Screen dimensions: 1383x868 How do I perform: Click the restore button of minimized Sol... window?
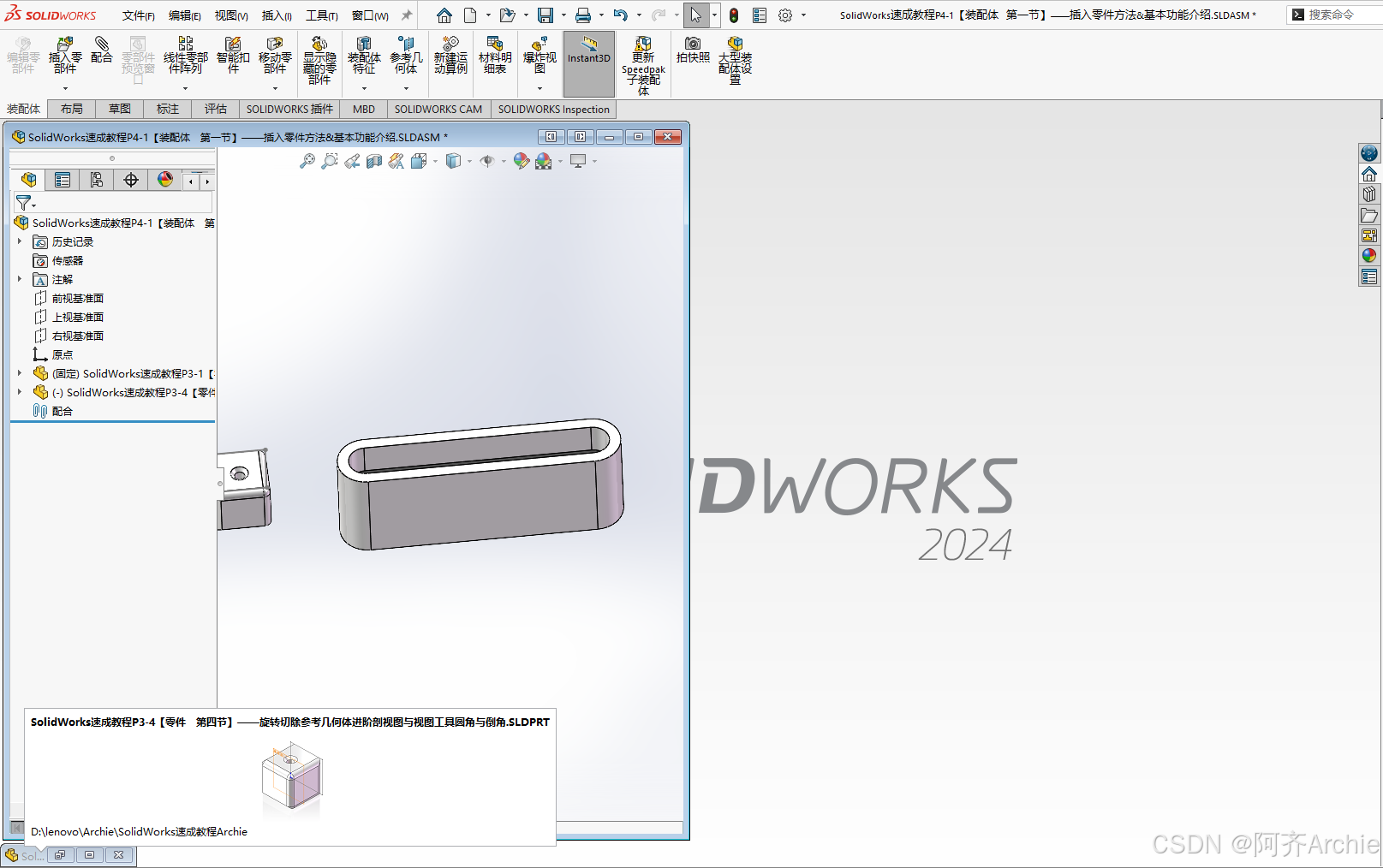point(59,854)
